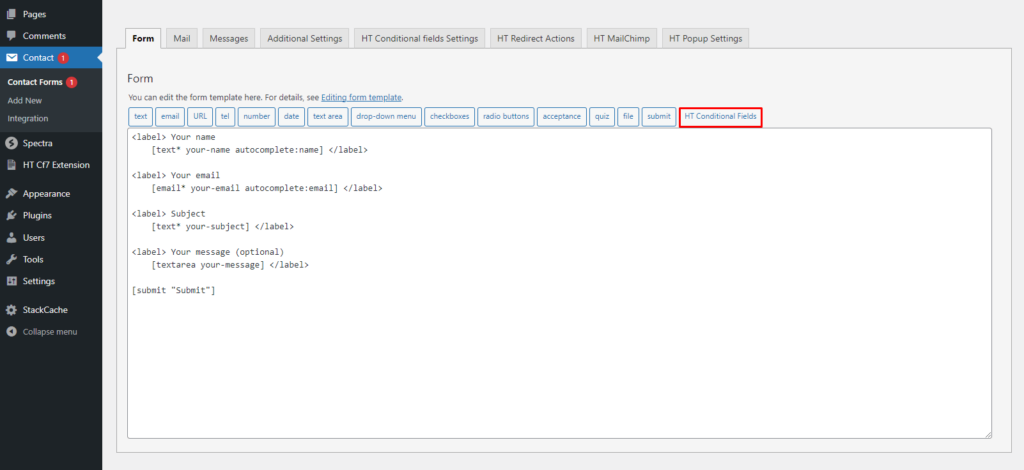Image resolution: width=1024 pixels, height=470 pixels.
Task: Insert an acceptance checkbox tag
Action: [561, 116]
